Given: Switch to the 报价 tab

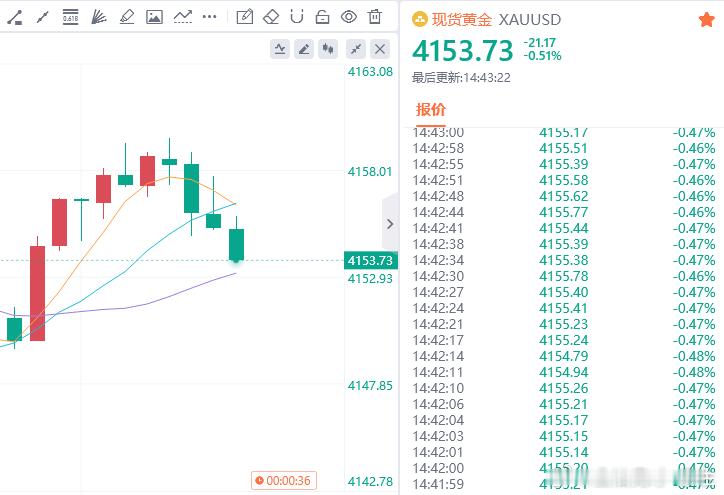Looking at the screenshot, I should click(430, 109).
